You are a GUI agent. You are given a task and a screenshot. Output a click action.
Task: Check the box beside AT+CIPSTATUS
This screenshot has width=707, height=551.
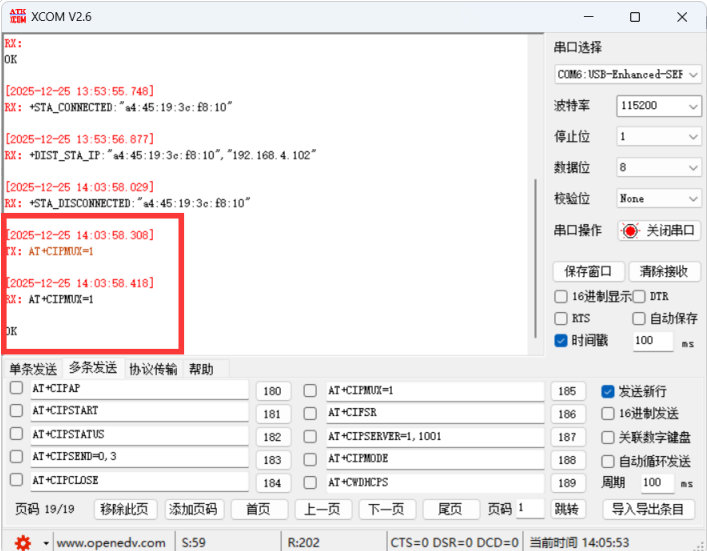pyautogui.click(x=16, y=434)
